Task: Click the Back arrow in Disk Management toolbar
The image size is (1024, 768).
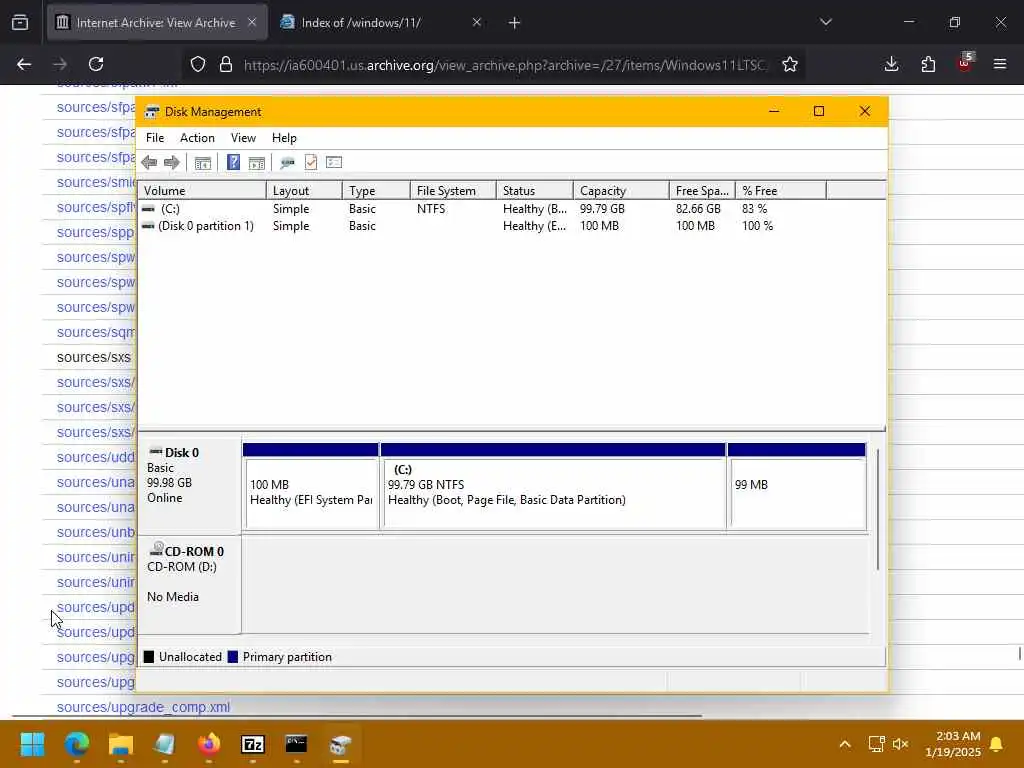Action: (149, 163)
